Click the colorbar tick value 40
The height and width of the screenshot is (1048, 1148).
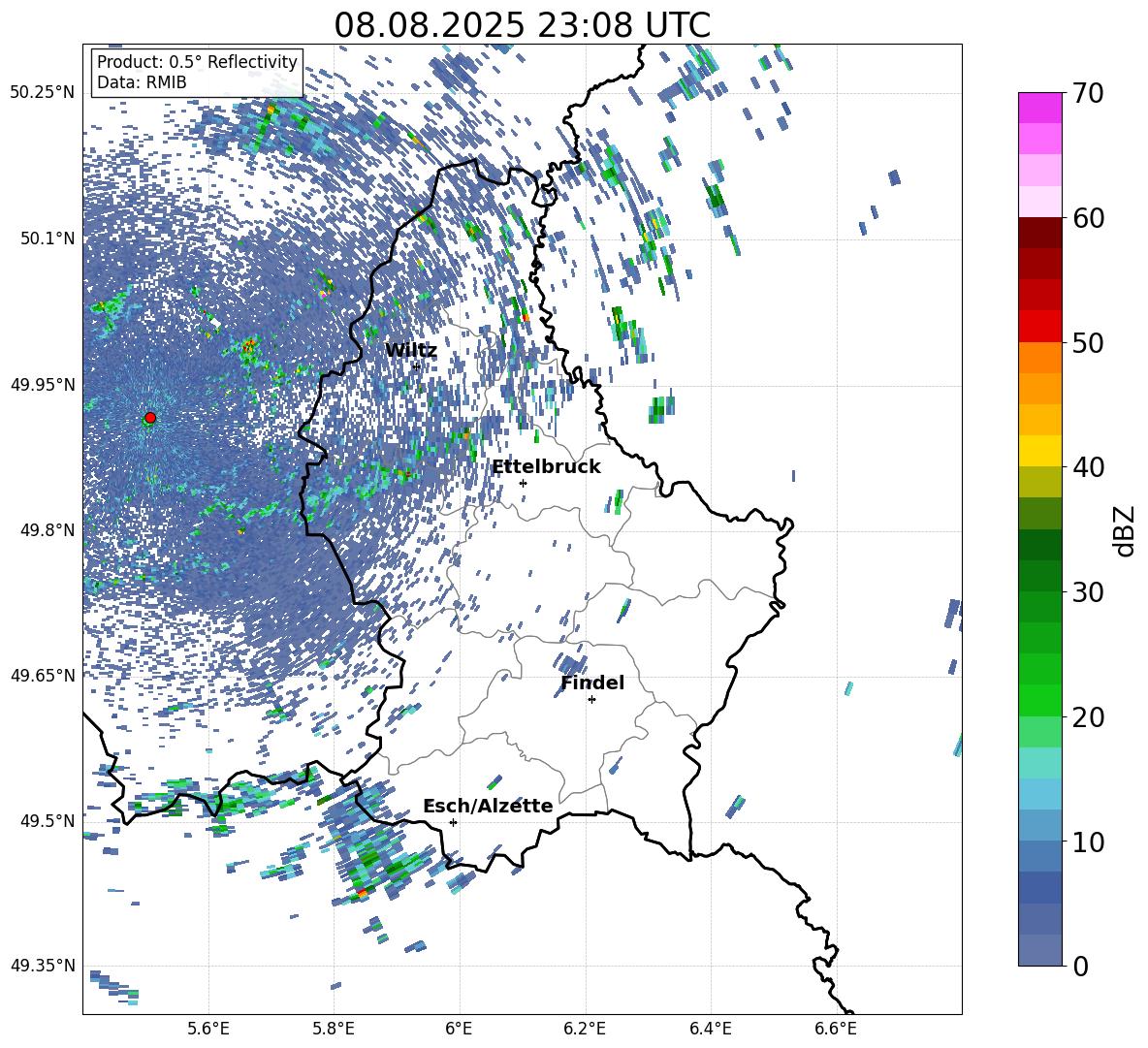point(1088,467)
